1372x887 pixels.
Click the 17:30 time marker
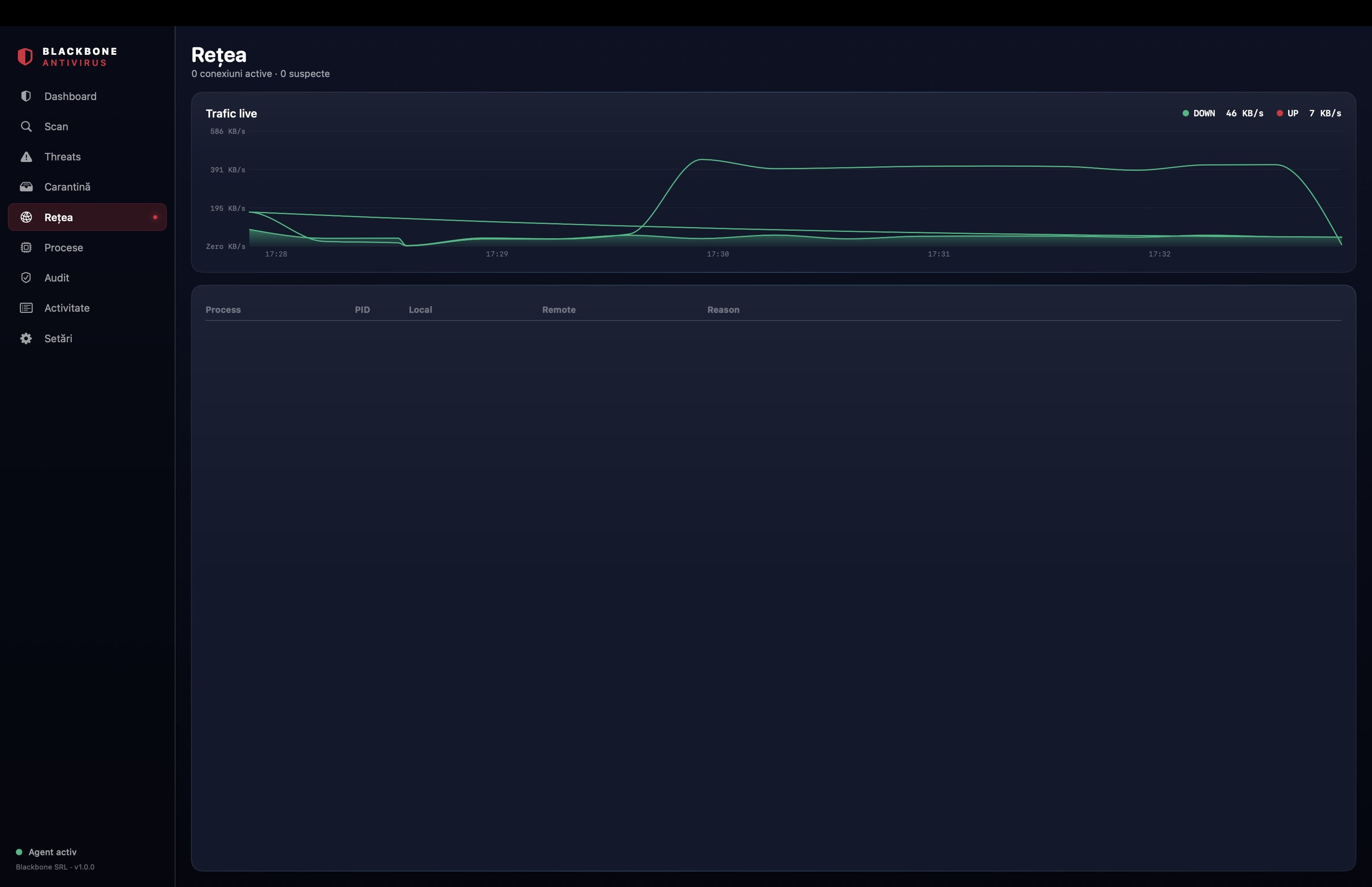click(x=718, y=254)
